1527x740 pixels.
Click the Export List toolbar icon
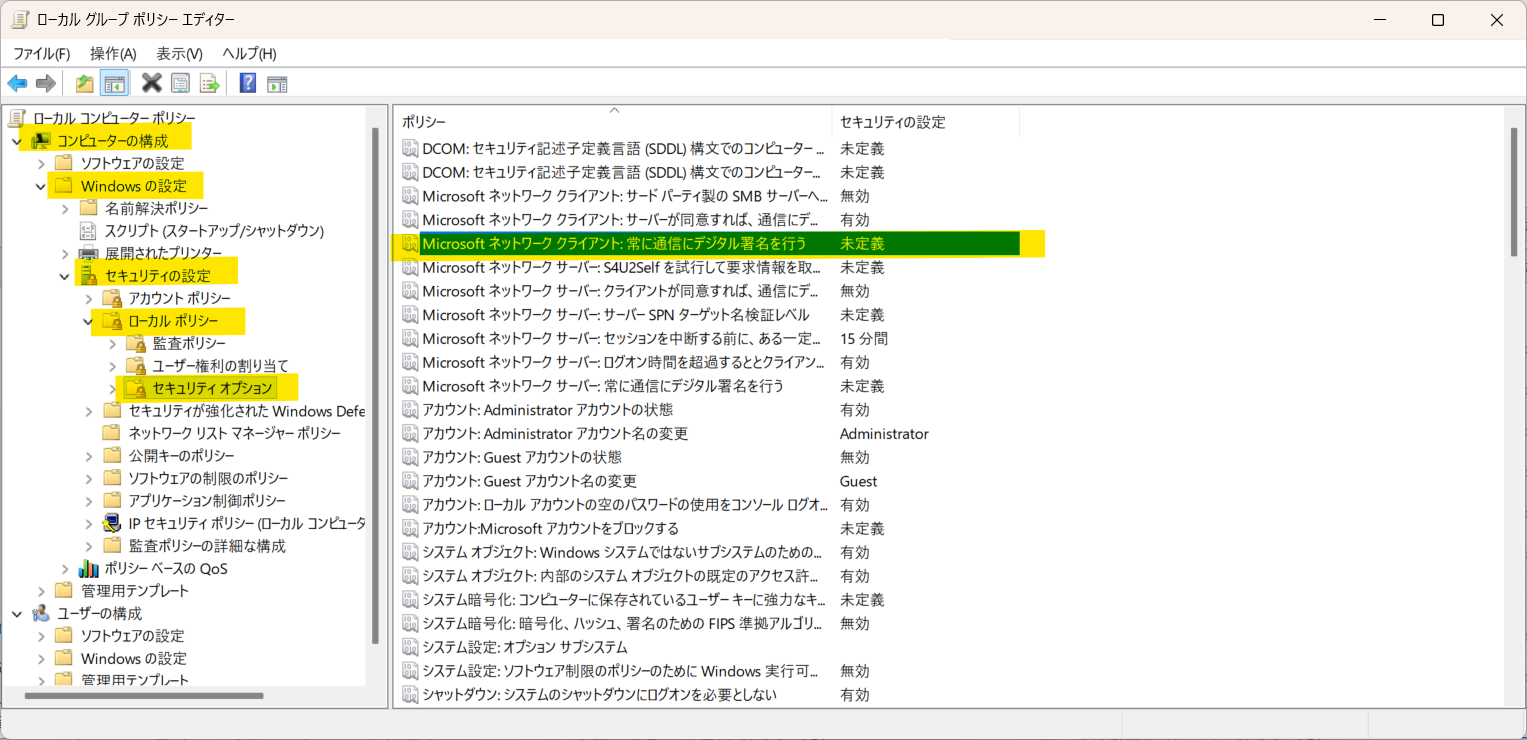[209, 83]
